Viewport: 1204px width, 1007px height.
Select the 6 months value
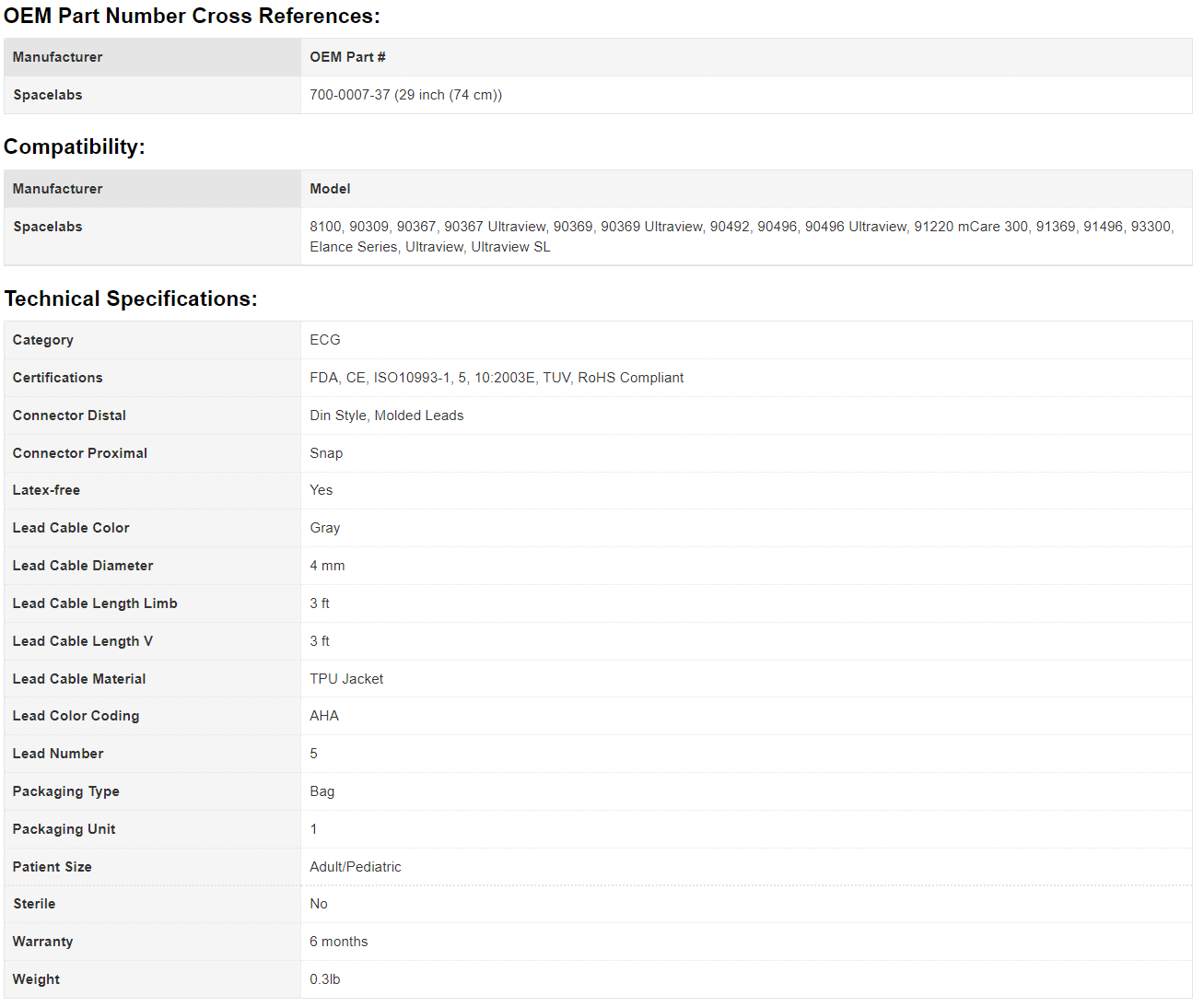point(339,942)
